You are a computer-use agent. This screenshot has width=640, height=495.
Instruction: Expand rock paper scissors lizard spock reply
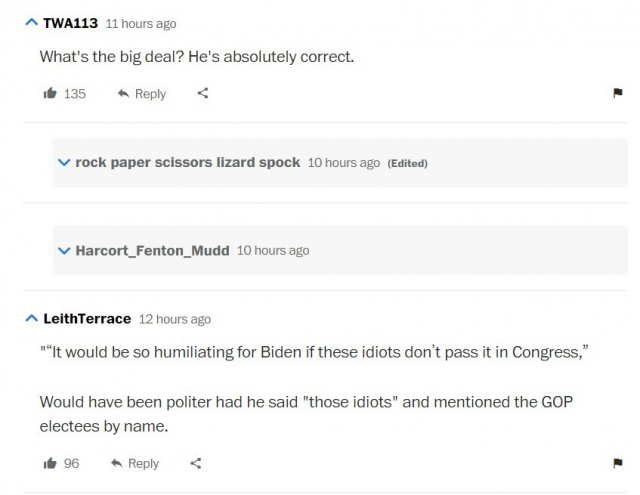[x=65, y=162]
